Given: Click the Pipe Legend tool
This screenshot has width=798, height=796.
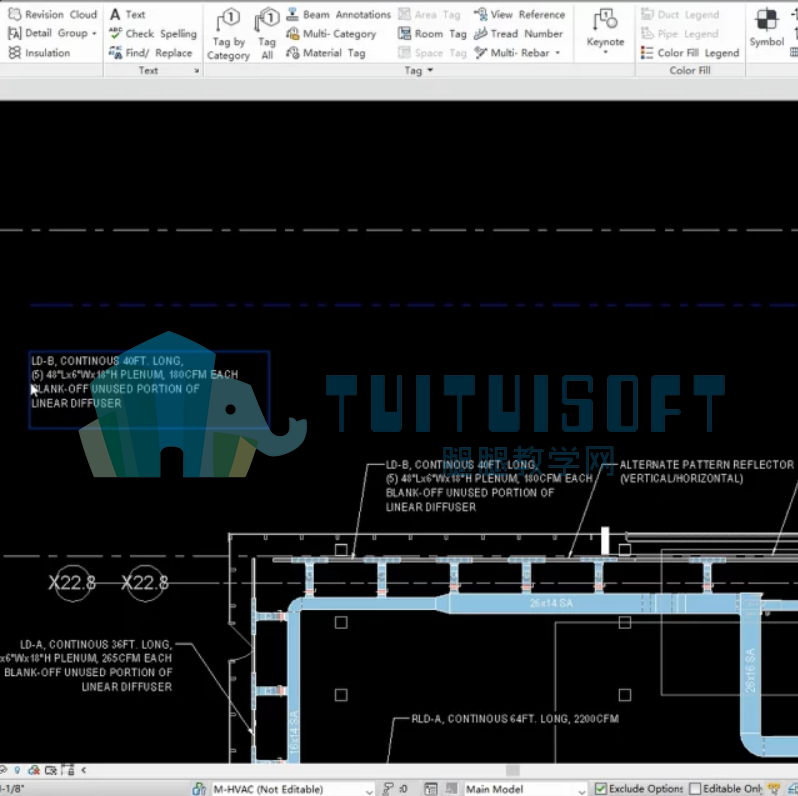Looking at the screenshot, I should click(x=679, y=34).
